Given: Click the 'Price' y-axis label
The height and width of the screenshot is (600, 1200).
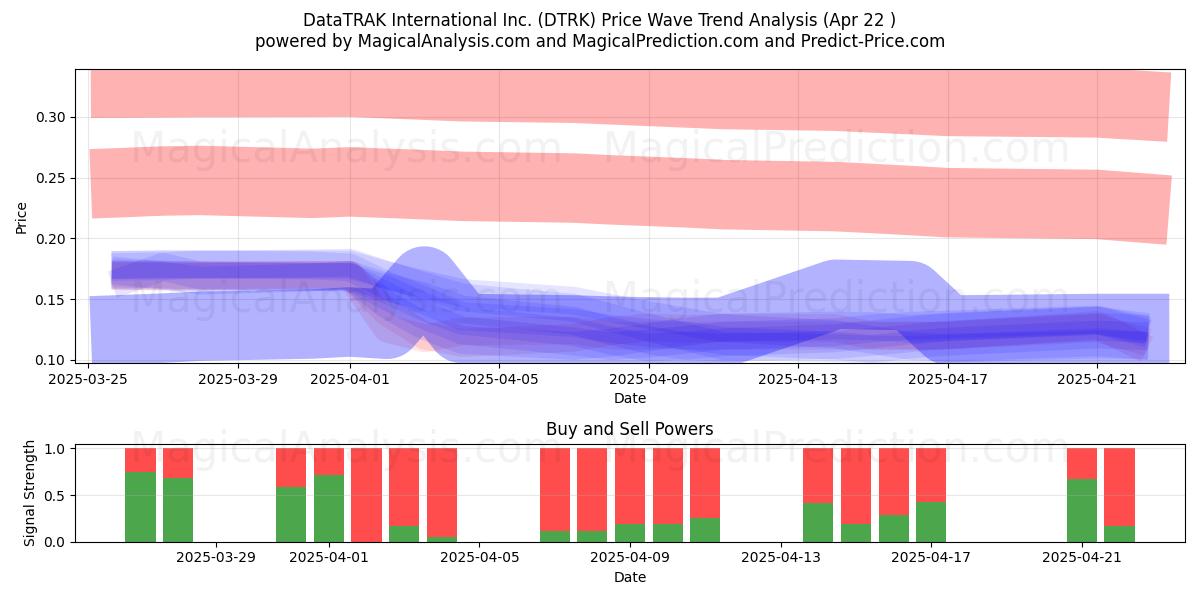Looking at the screenshot, I should pyautogui.click(x=22, y=217).
